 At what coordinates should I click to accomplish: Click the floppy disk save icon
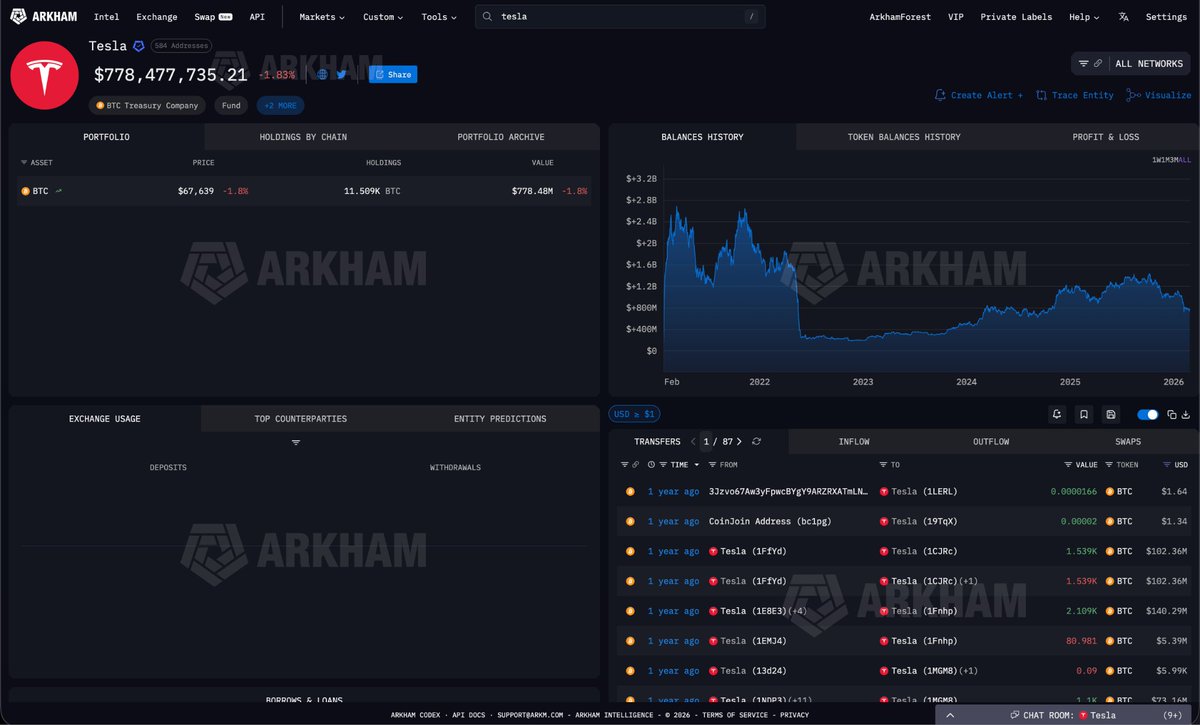point(1111,414)
